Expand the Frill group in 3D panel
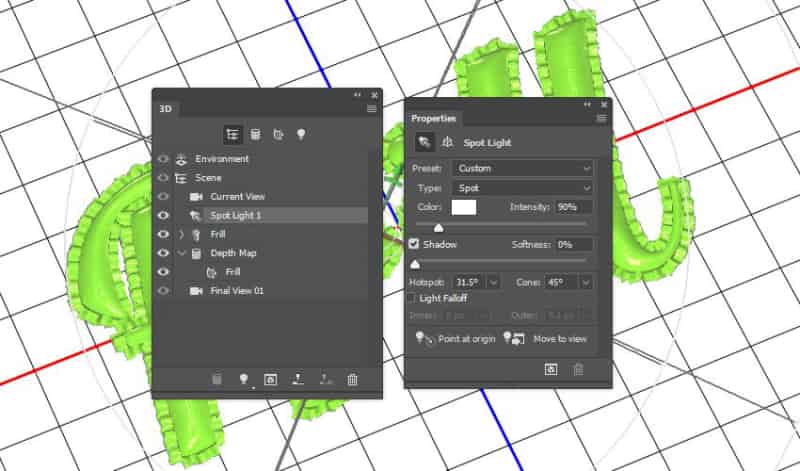 pyautogui.click(x=182, y=234)
